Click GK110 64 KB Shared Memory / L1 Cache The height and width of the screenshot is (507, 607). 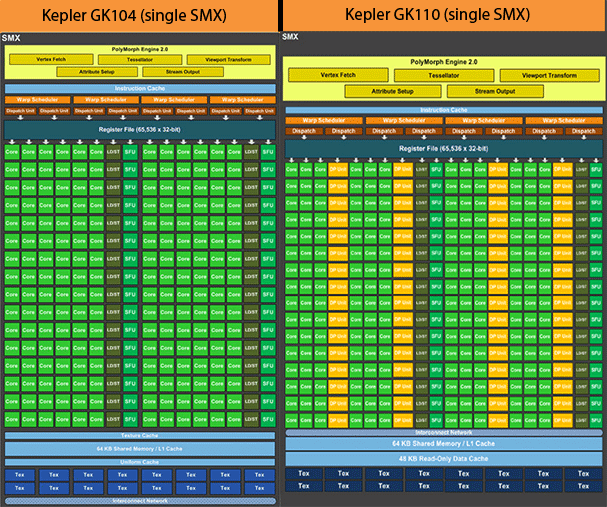coord(444,444)
